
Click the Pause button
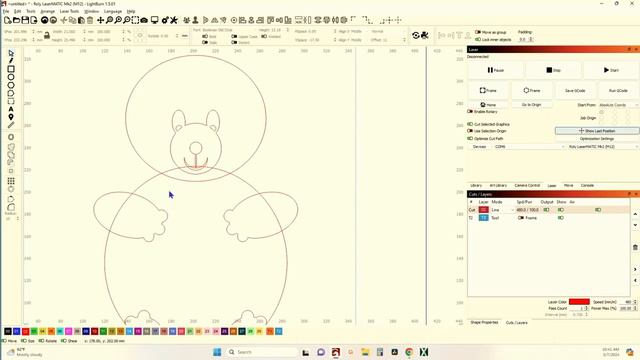[496, 70]
